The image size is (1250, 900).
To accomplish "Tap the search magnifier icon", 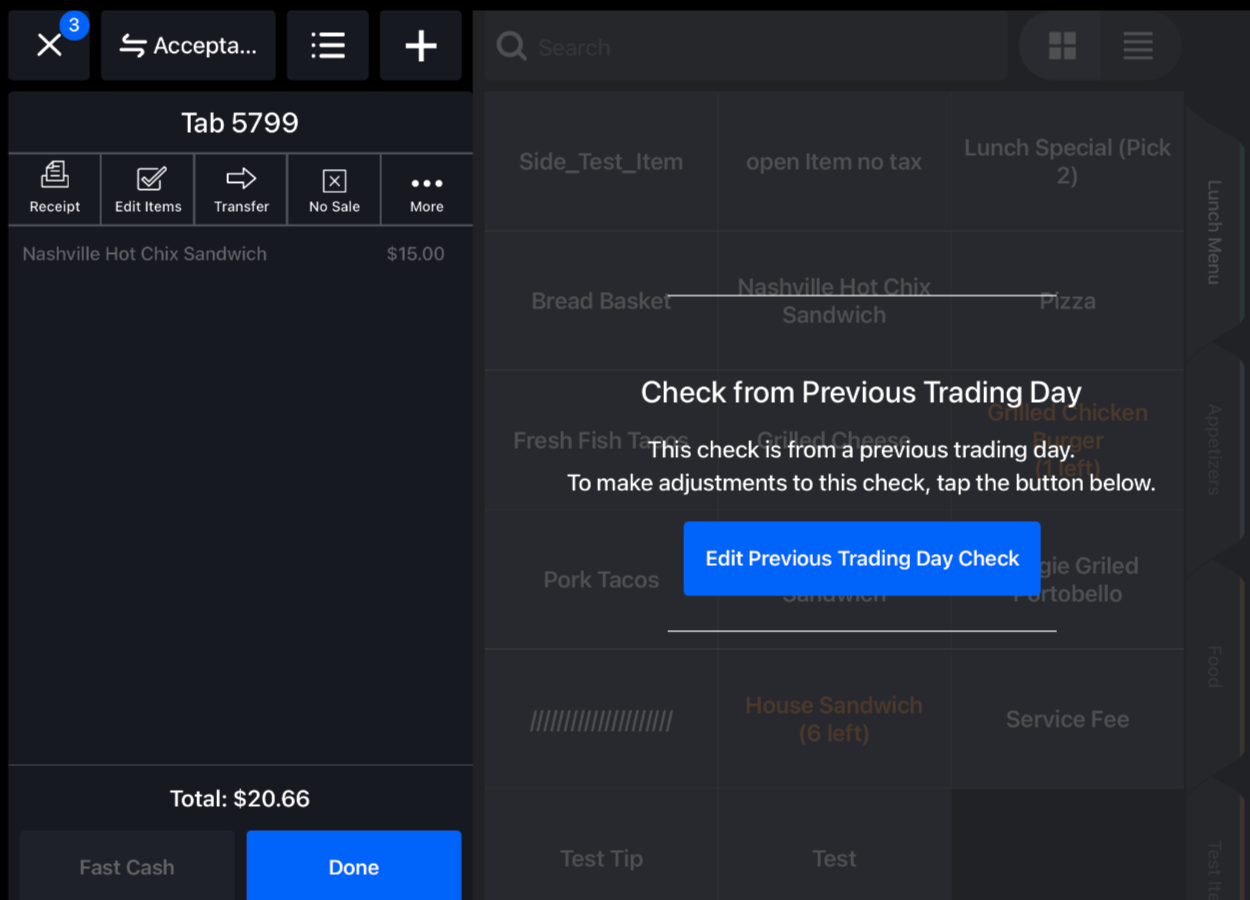I will [x=511, y=46].
